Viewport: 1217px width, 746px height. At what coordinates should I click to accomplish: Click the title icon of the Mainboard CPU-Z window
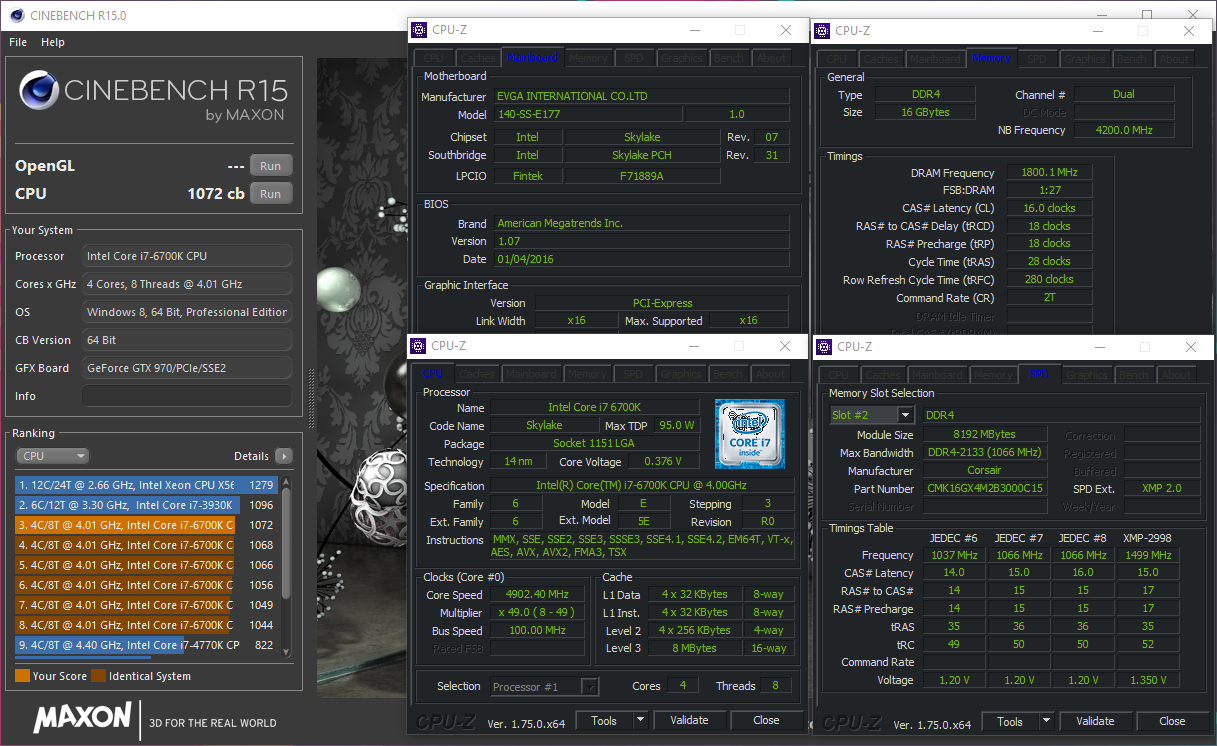419,30
